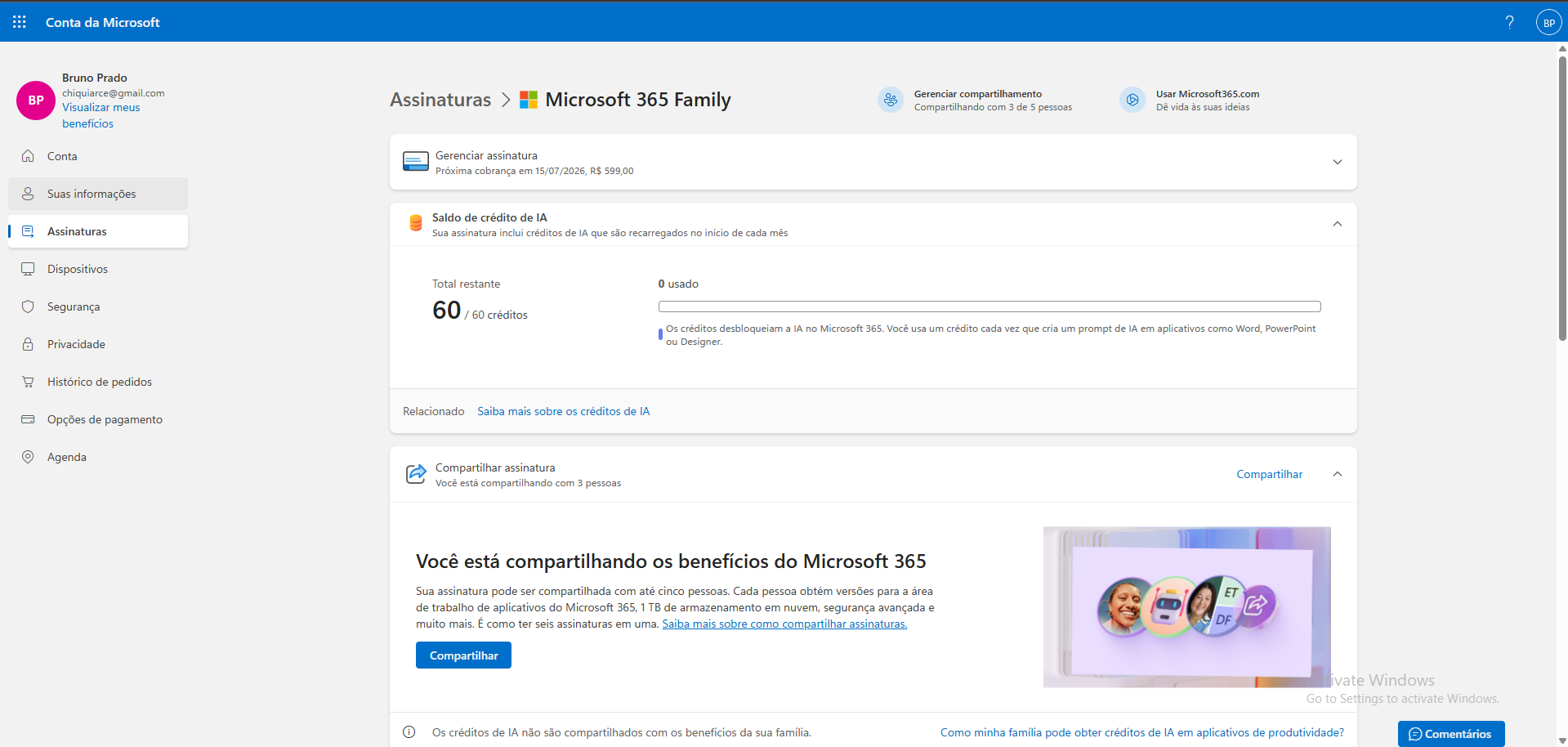Click the Assinaturas breadcrumb link
The image size is (1568, 747).
[x=440, y=100]
